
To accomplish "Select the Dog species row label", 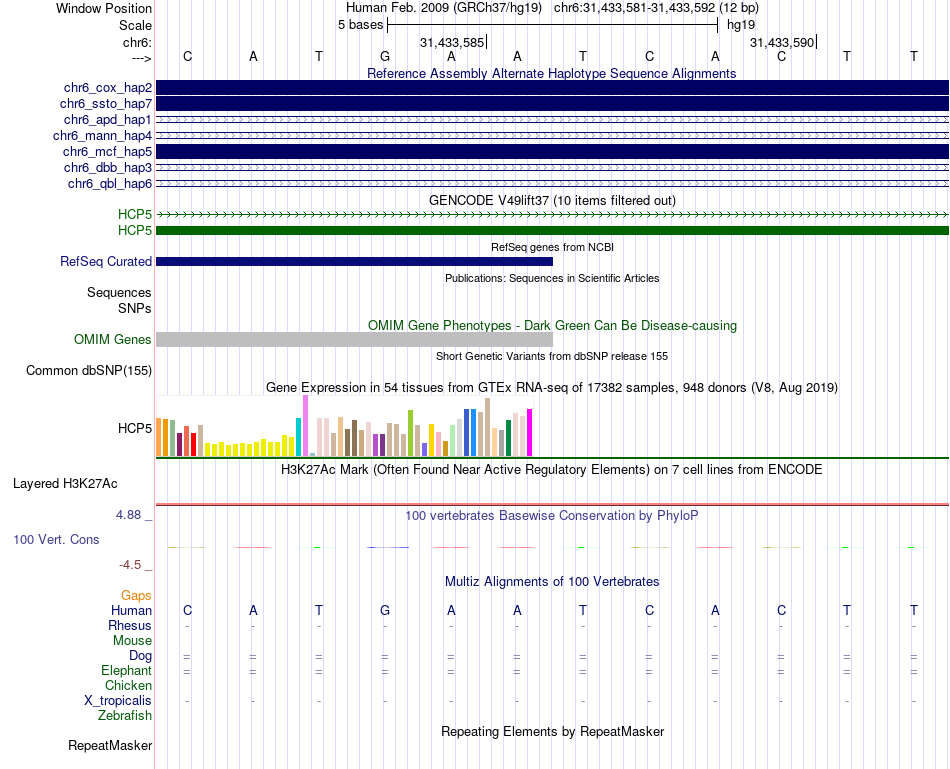I will (x=140, y=656).
